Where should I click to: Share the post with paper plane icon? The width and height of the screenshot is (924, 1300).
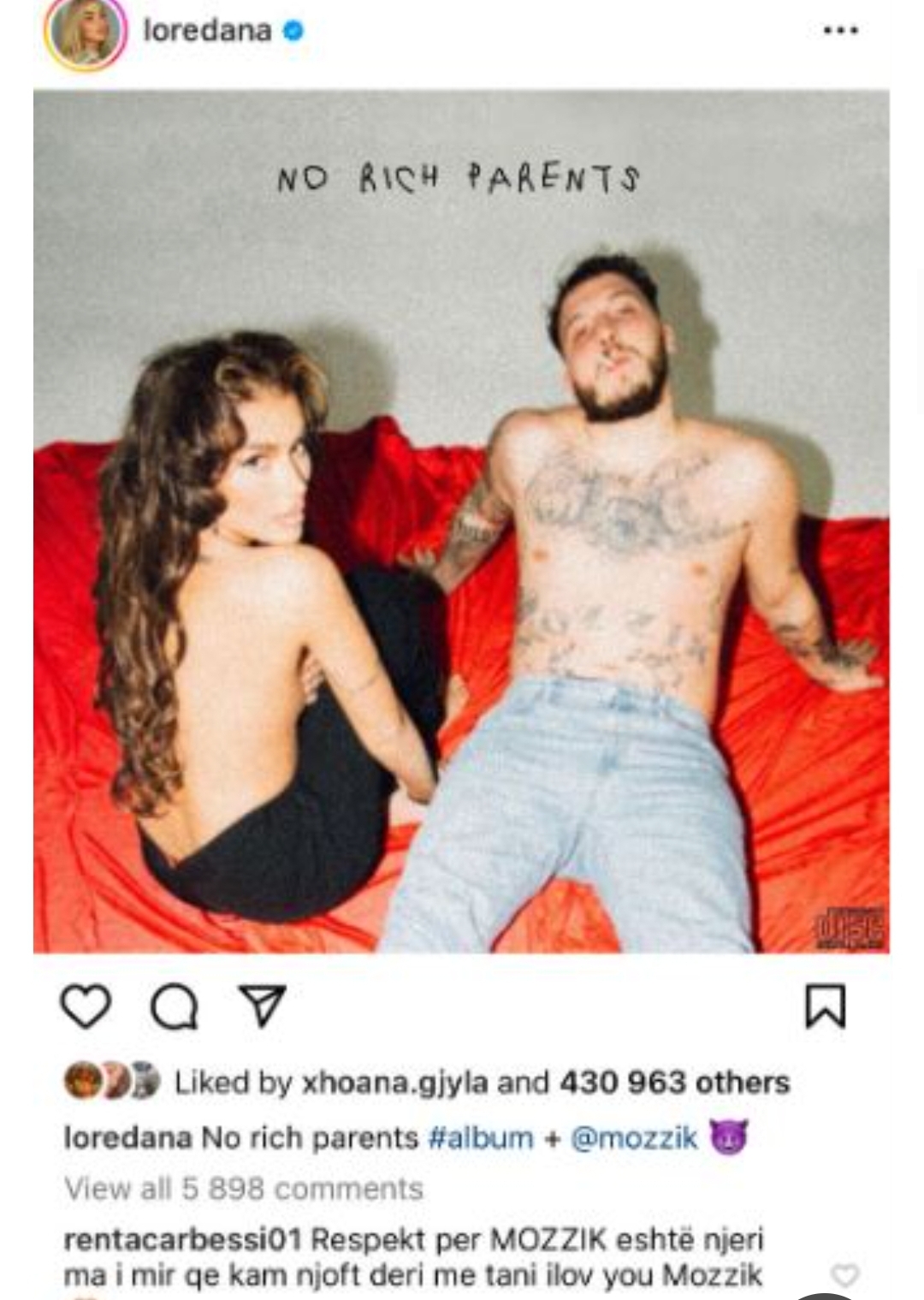(x=262, y=1006)
